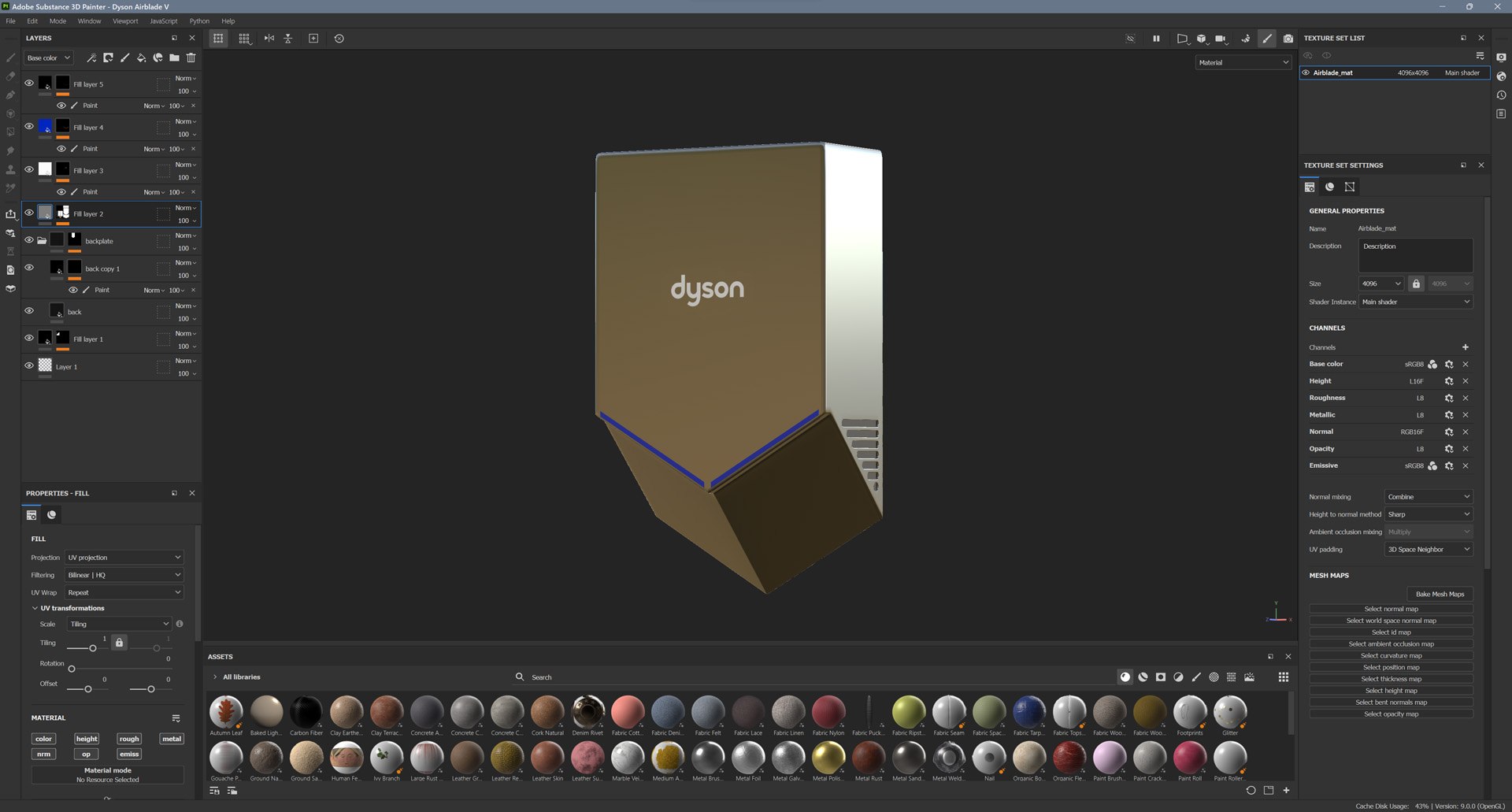Viewport: 1512px width, 812px height.
Task: Open the Normal mixing Combine dropdown
Action: 1429,497
